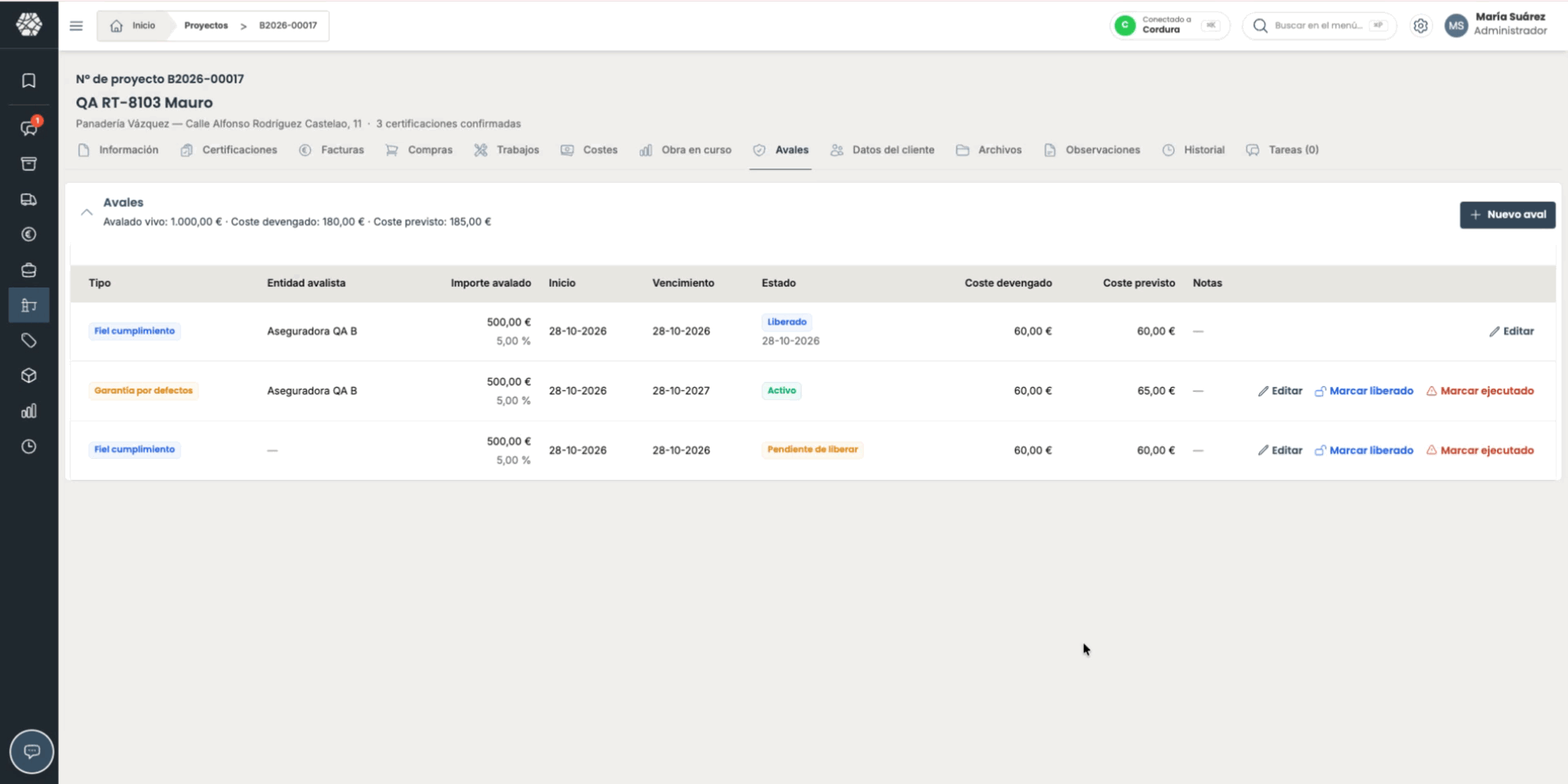Edit the Pendiente de liberar aval
This screenshot has height=784, width=1568.
coord(1280,451)
